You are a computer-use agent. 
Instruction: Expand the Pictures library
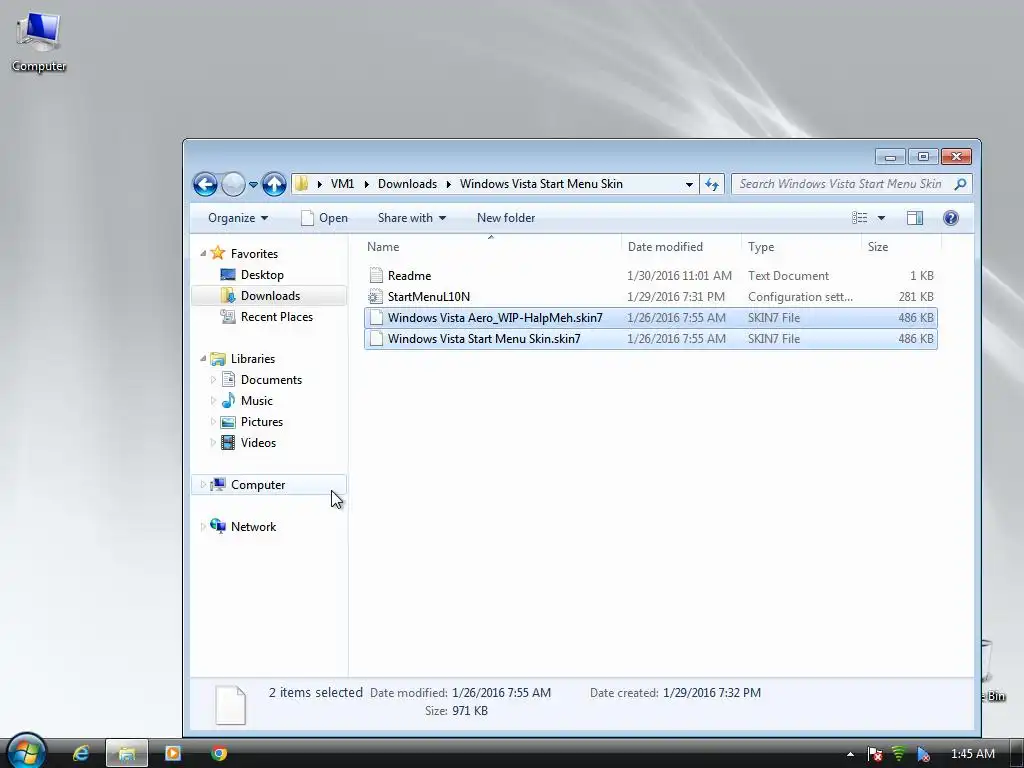tap(213, 421)
